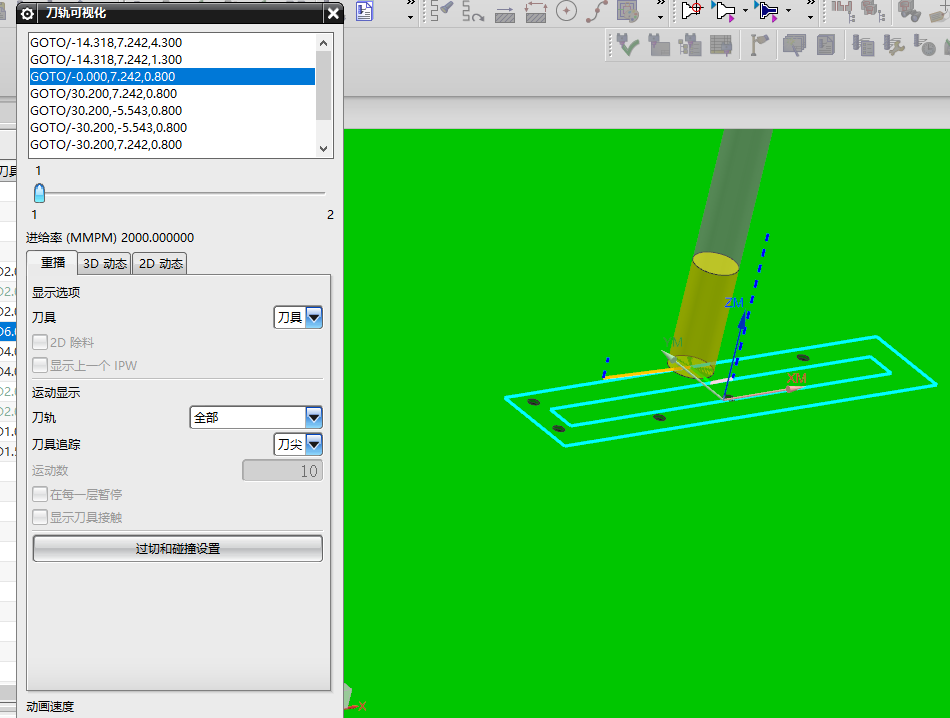Click the machine block toolbar icon
The height and width of the screenshot is (718, 950).
point(659,45)
